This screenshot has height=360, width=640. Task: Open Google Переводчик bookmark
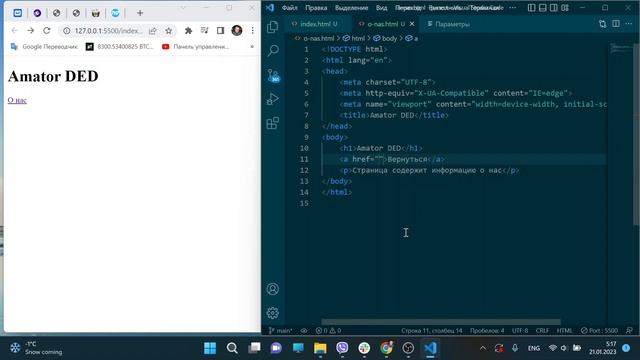(x=44, y=47)
